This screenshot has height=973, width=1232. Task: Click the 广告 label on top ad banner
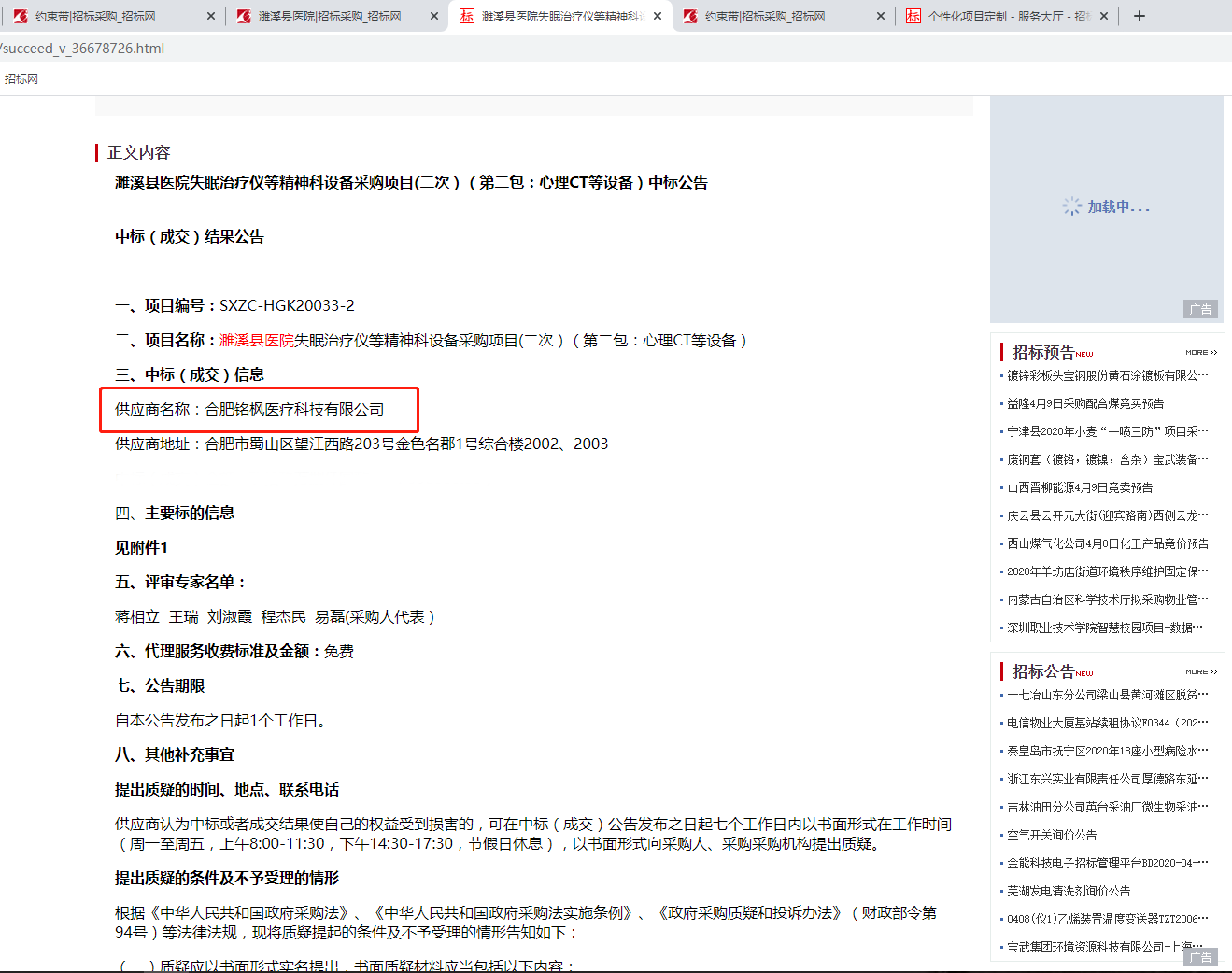1200,309
